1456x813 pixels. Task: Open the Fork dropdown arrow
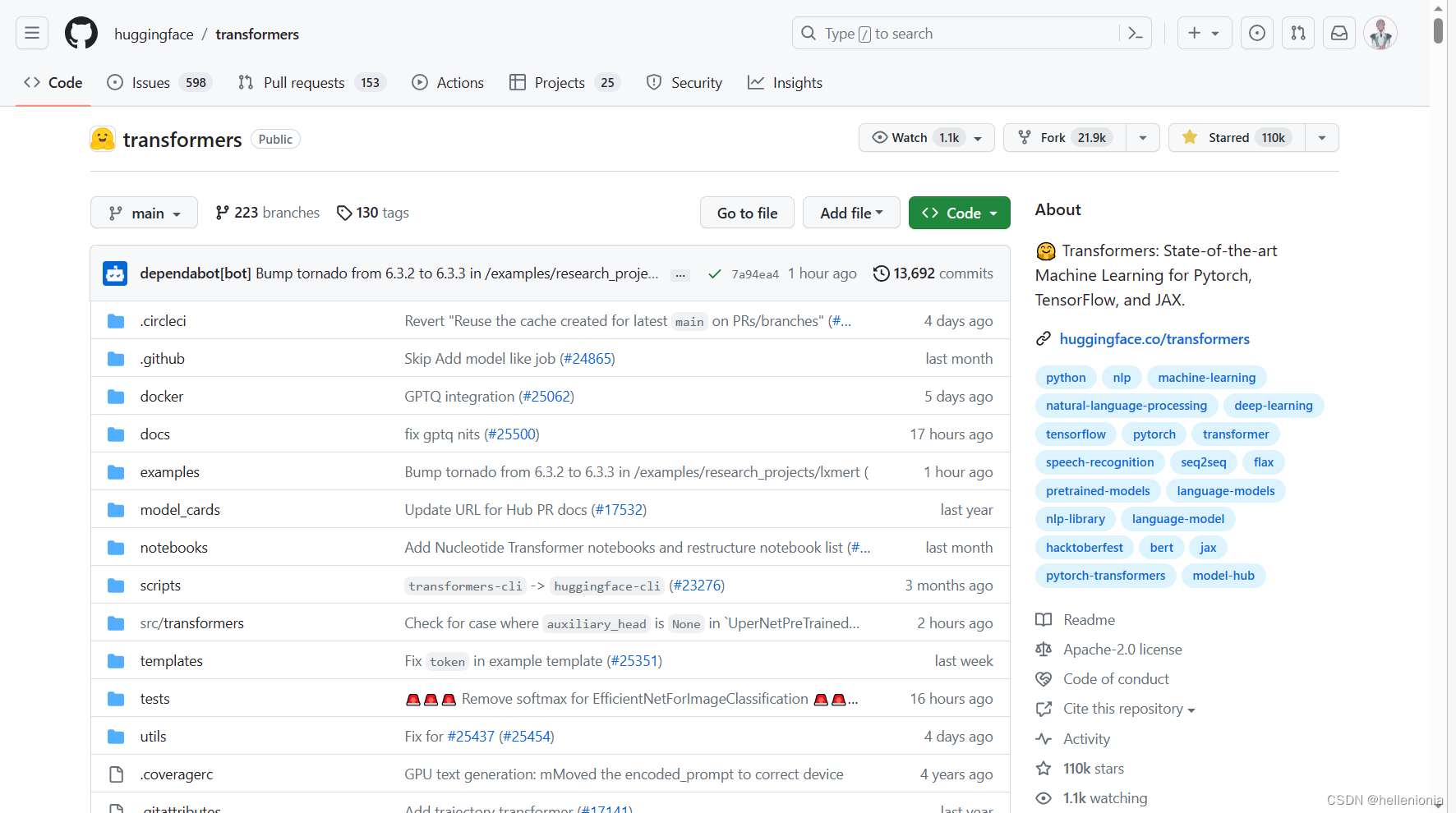pyautogui.click(x=1143, y=138)
